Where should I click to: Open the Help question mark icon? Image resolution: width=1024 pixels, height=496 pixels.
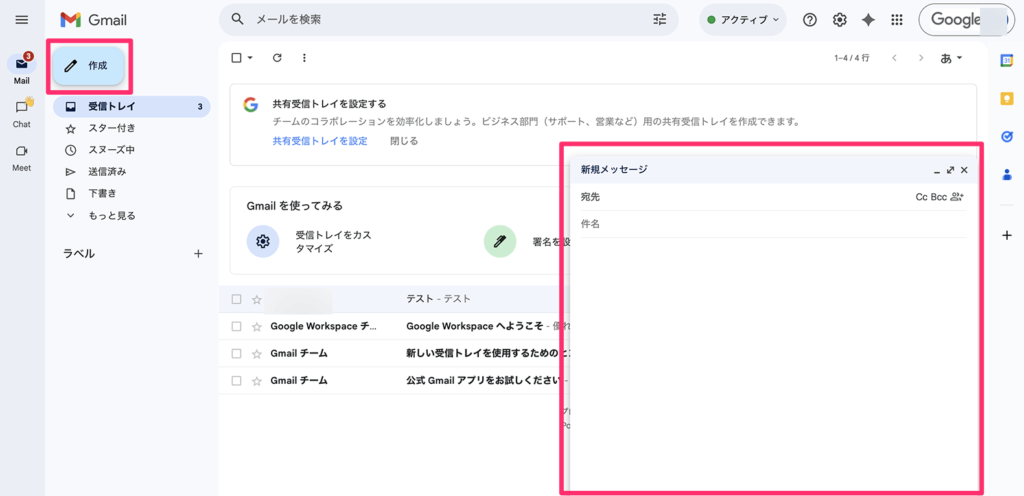pos(810,20)
